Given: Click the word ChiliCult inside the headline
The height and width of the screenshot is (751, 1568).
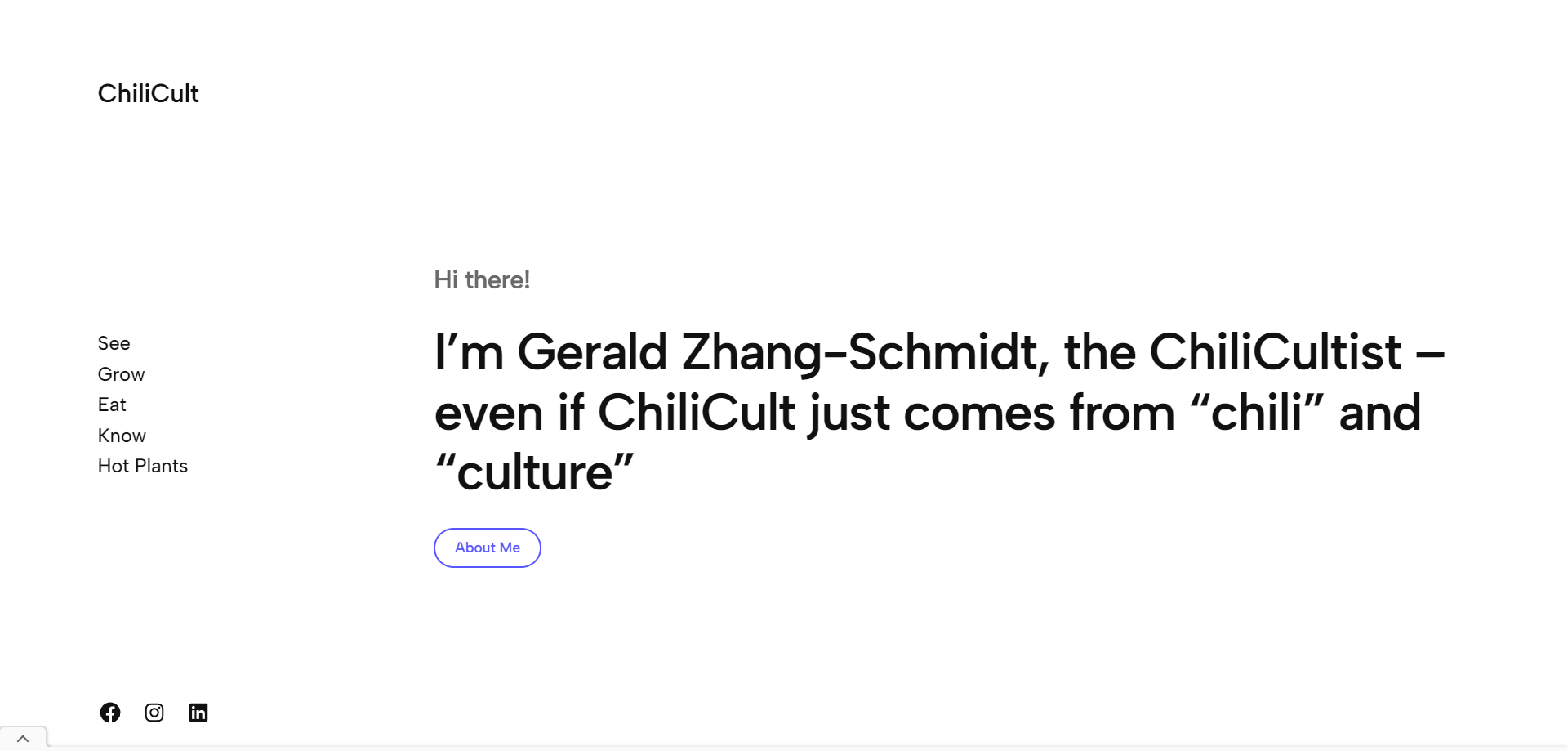Looking at the screenshot, I should [697, 412].
